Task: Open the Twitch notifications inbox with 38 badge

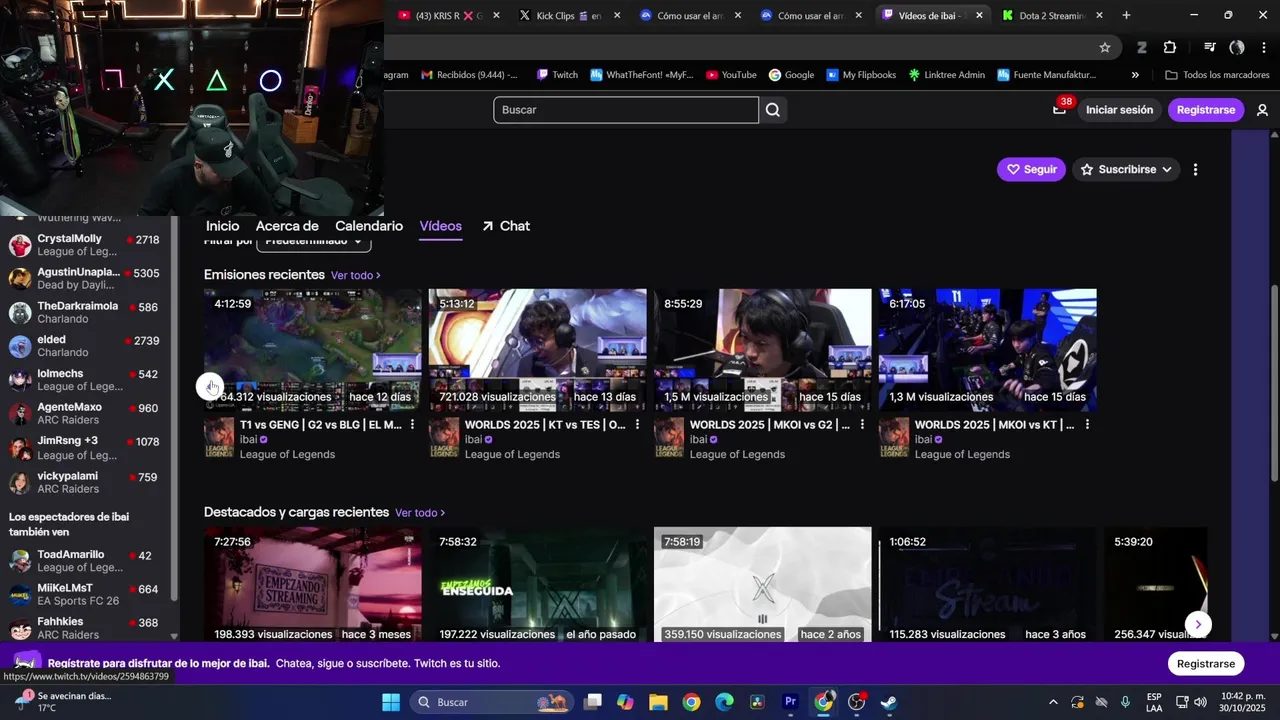Action: coord(1060,110)
